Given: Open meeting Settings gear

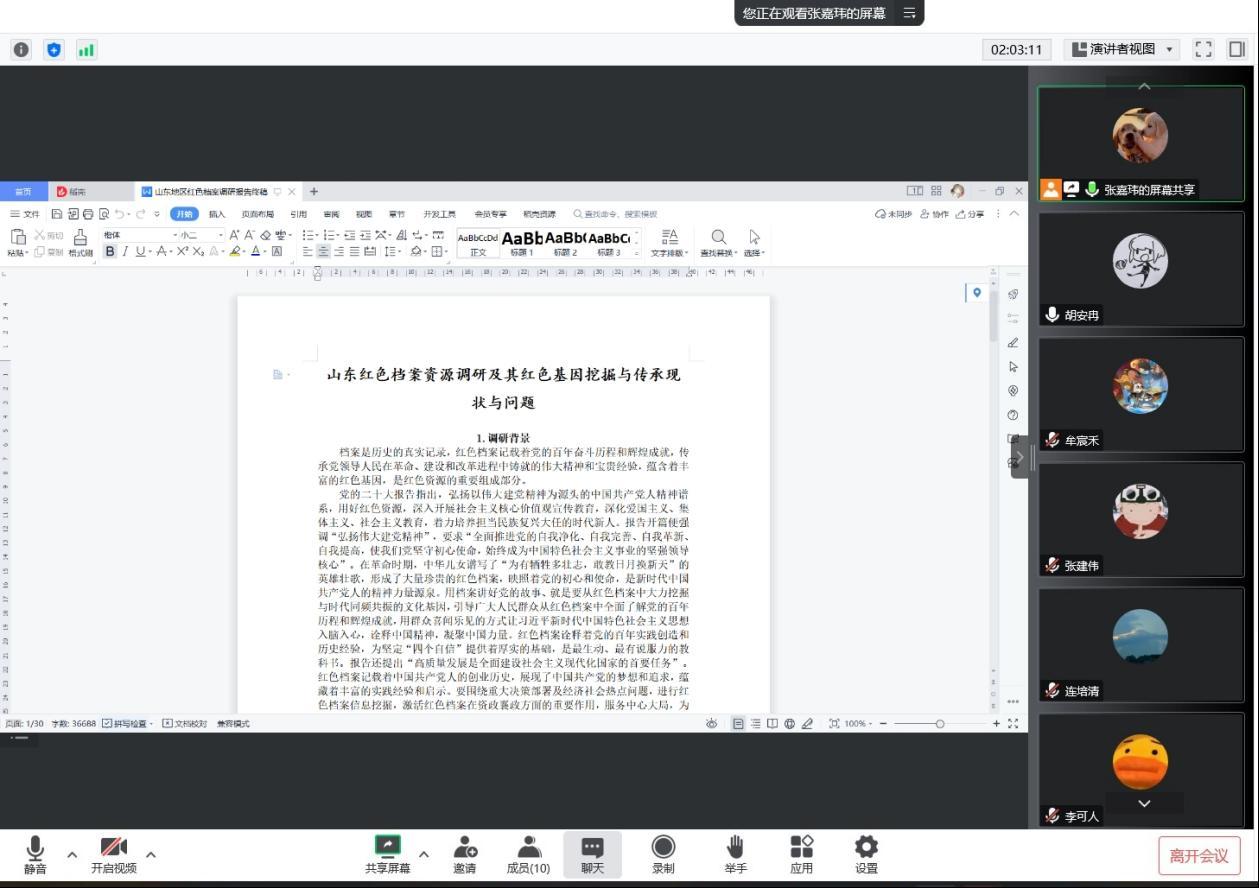Looking at the screenshot, I should 866,848.
